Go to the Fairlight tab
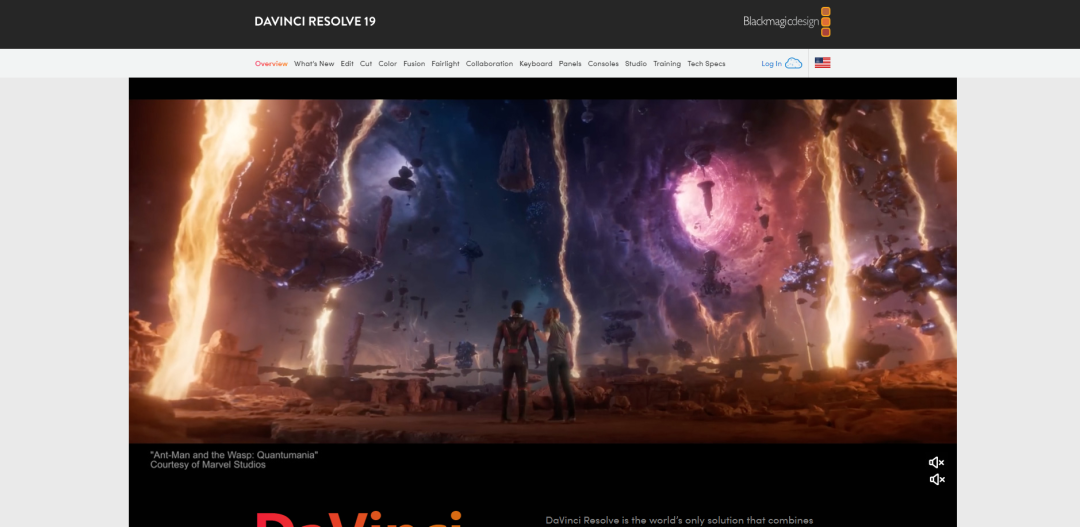 tap(446, 63)
